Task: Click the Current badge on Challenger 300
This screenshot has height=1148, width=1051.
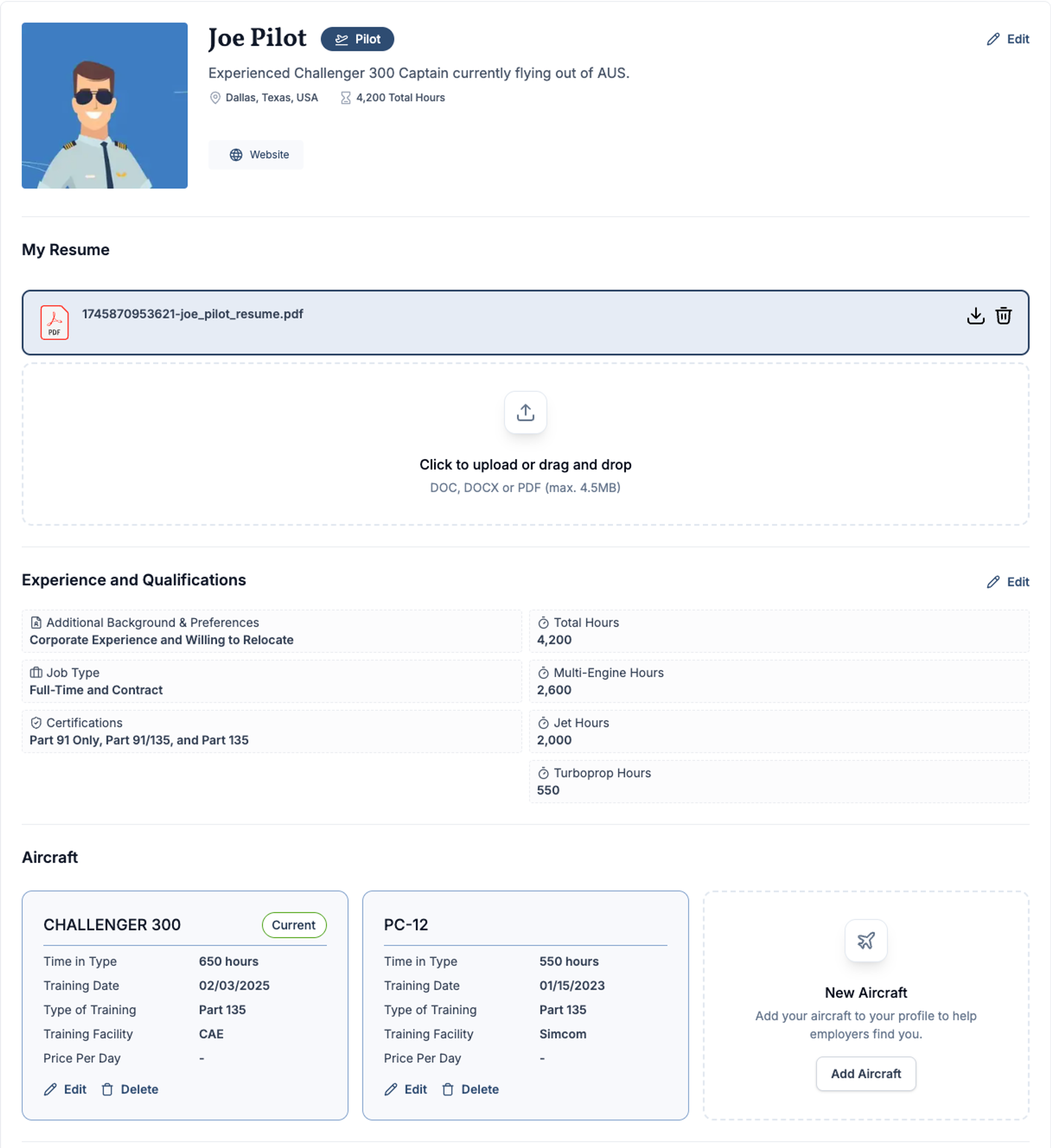Action: point(294,925)
